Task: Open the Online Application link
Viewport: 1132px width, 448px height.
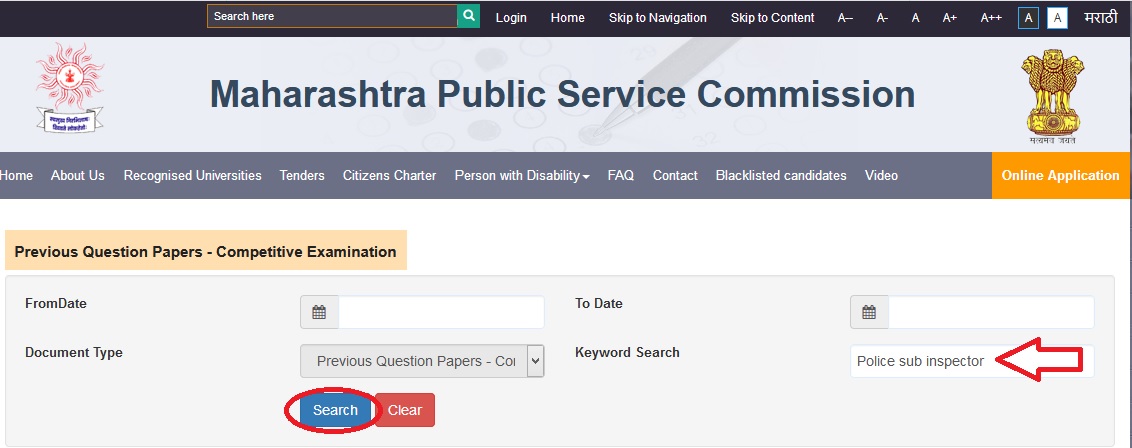Action: point(1060,175)
